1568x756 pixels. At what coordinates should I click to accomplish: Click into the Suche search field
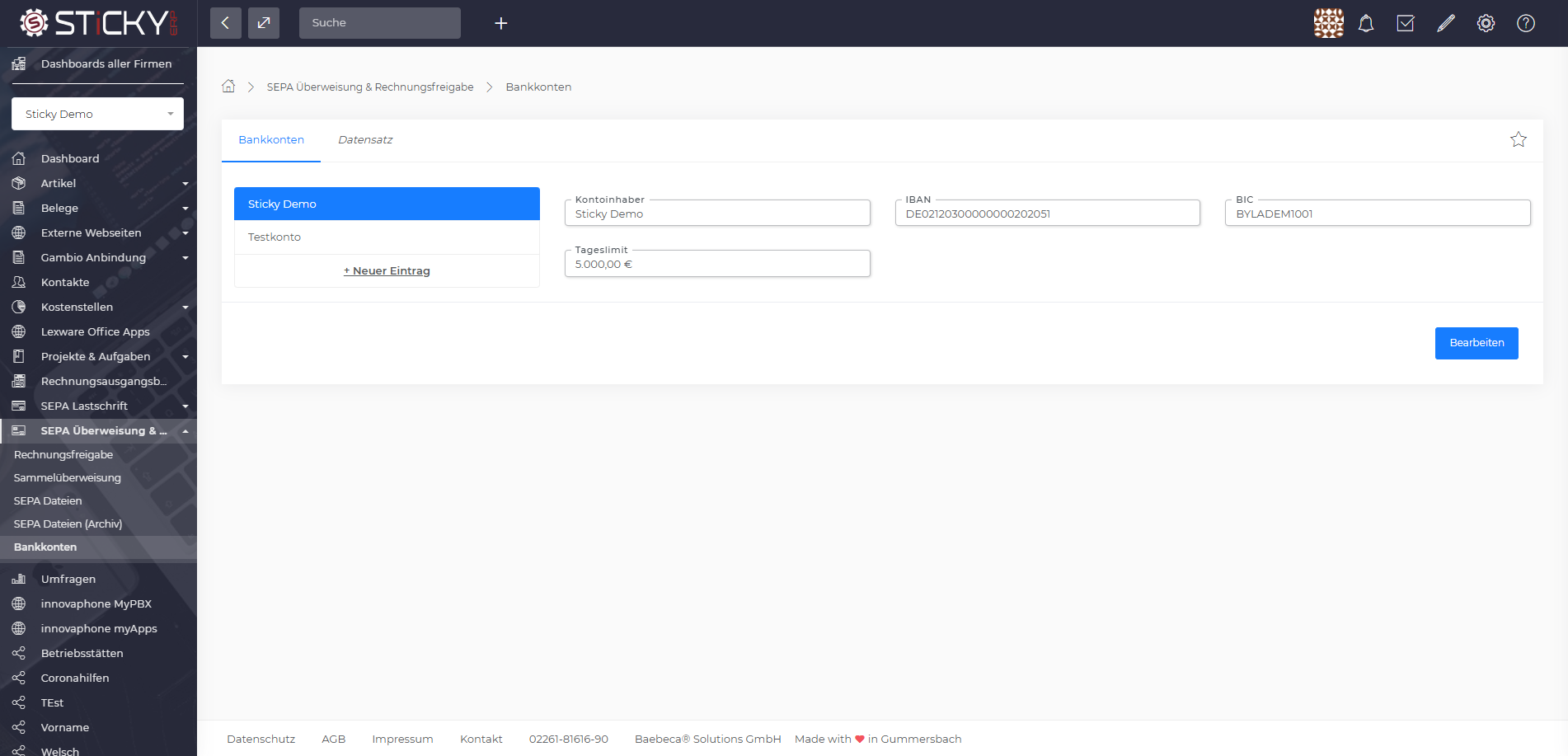click(379, 23)
